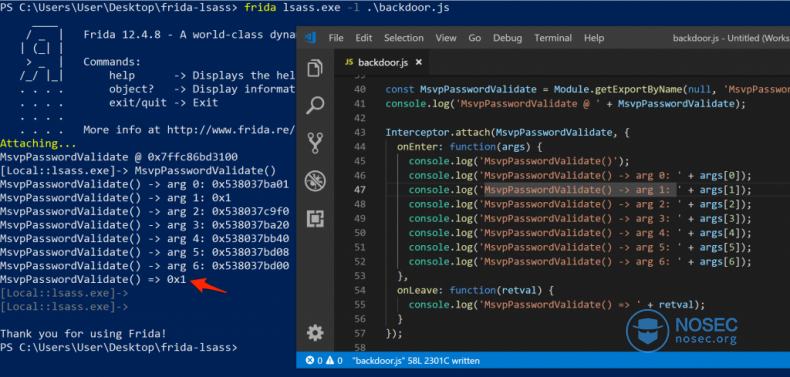The image size is (790, 377).
Task: Click line number 40 in the gutter
Action: click(x=360, y=89)
